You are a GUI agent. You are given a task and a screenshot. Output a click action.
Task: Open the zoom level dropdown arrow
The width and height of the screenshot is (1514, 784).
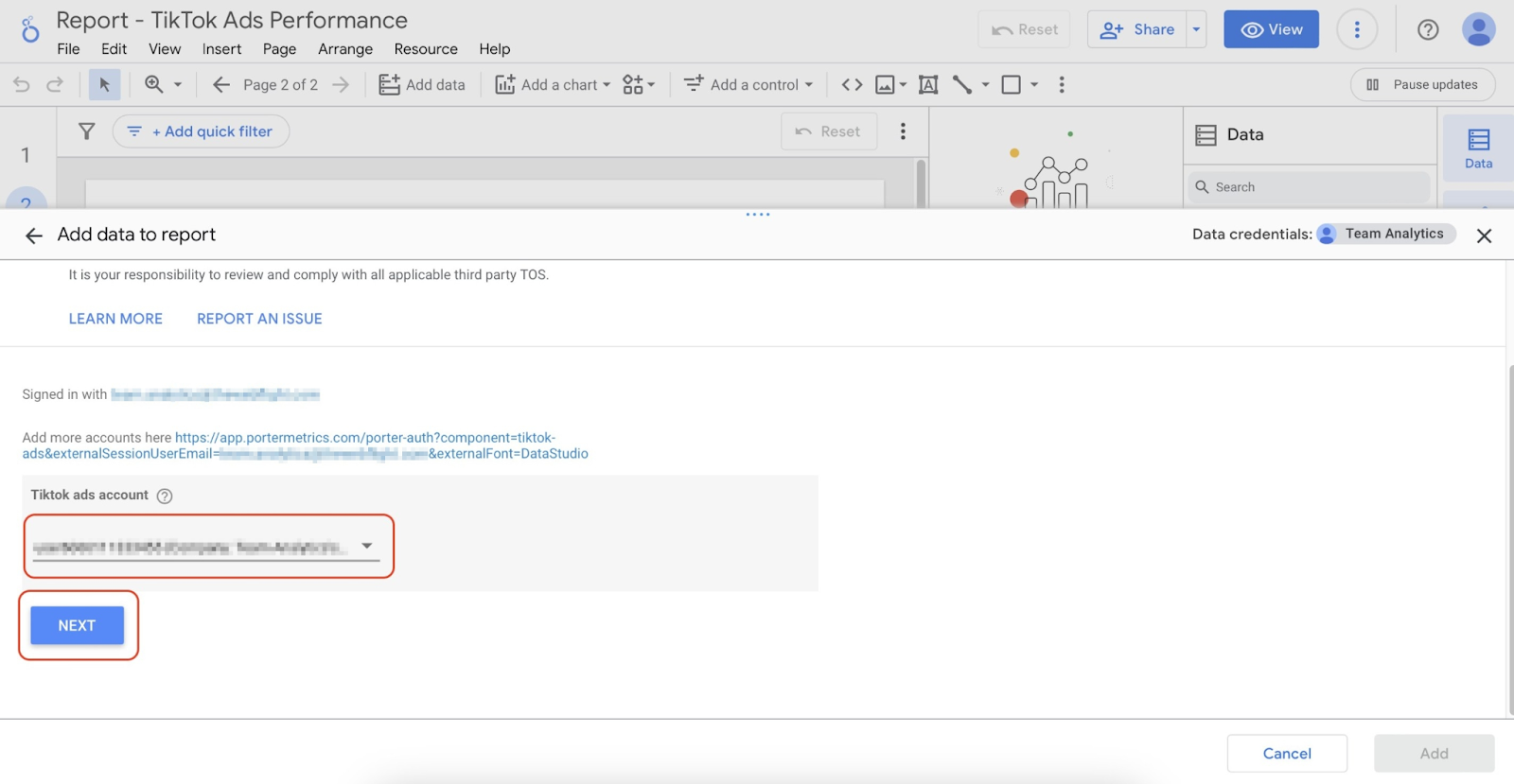[177, 84]
